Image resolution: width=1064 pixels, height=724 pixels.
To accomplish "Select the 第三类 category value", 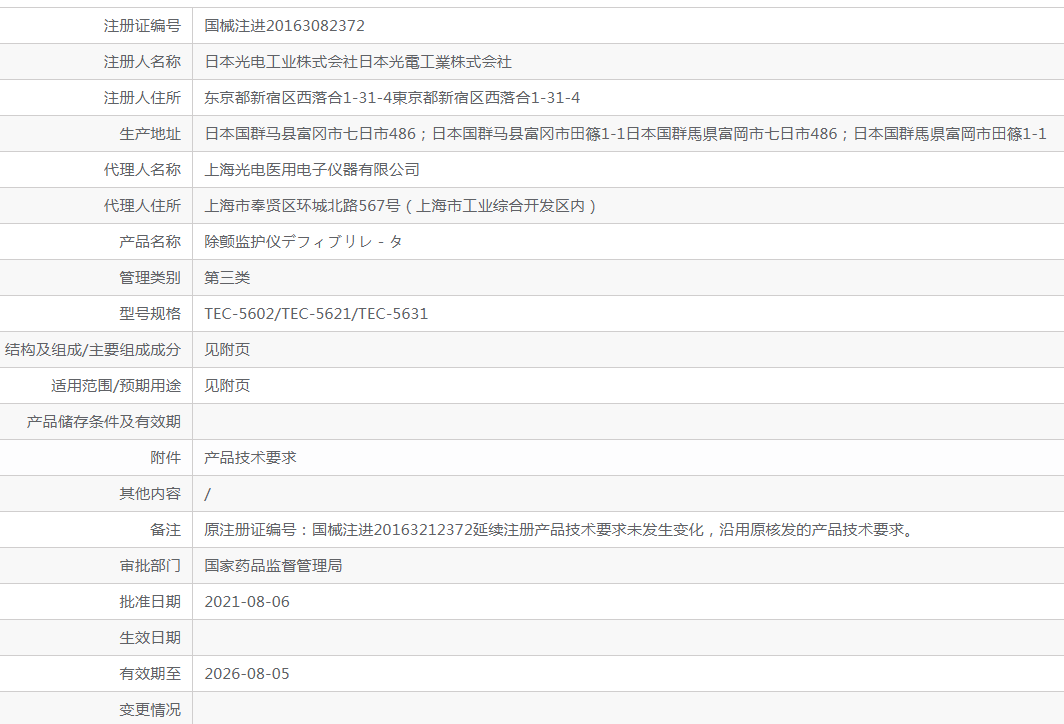I will [227, 278].
